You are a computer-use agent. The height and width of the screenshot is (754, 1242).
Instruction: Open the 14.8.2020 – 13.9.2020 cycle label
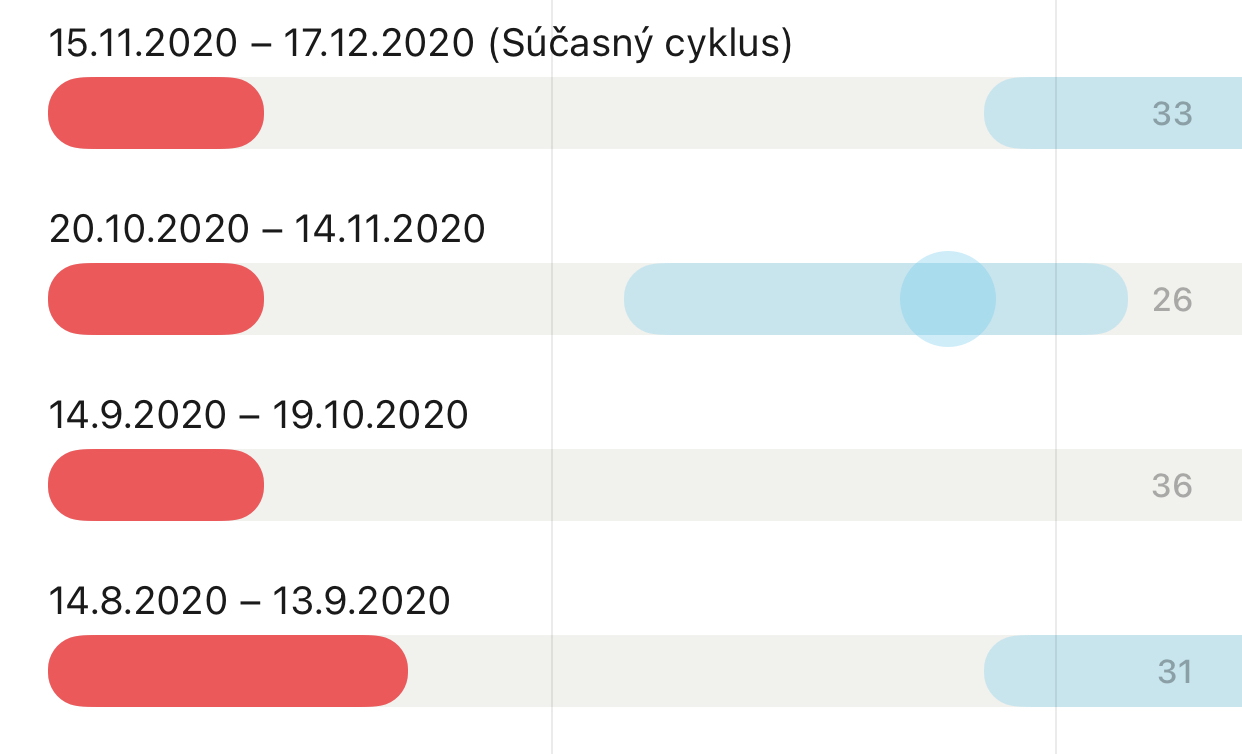click(x=250, y=601)
